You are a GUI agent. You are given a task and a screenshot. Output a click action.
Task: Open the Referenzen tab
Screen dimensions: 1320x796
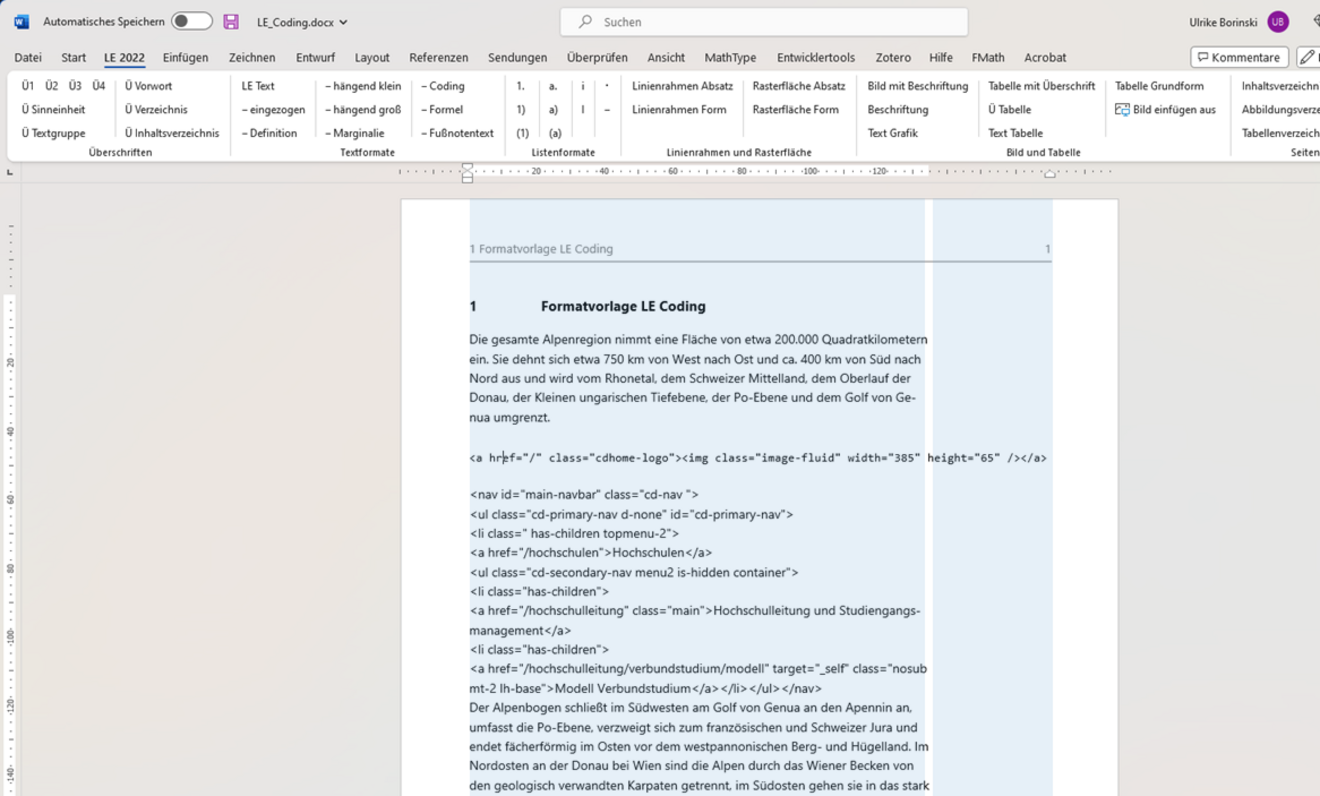(438, 58)
